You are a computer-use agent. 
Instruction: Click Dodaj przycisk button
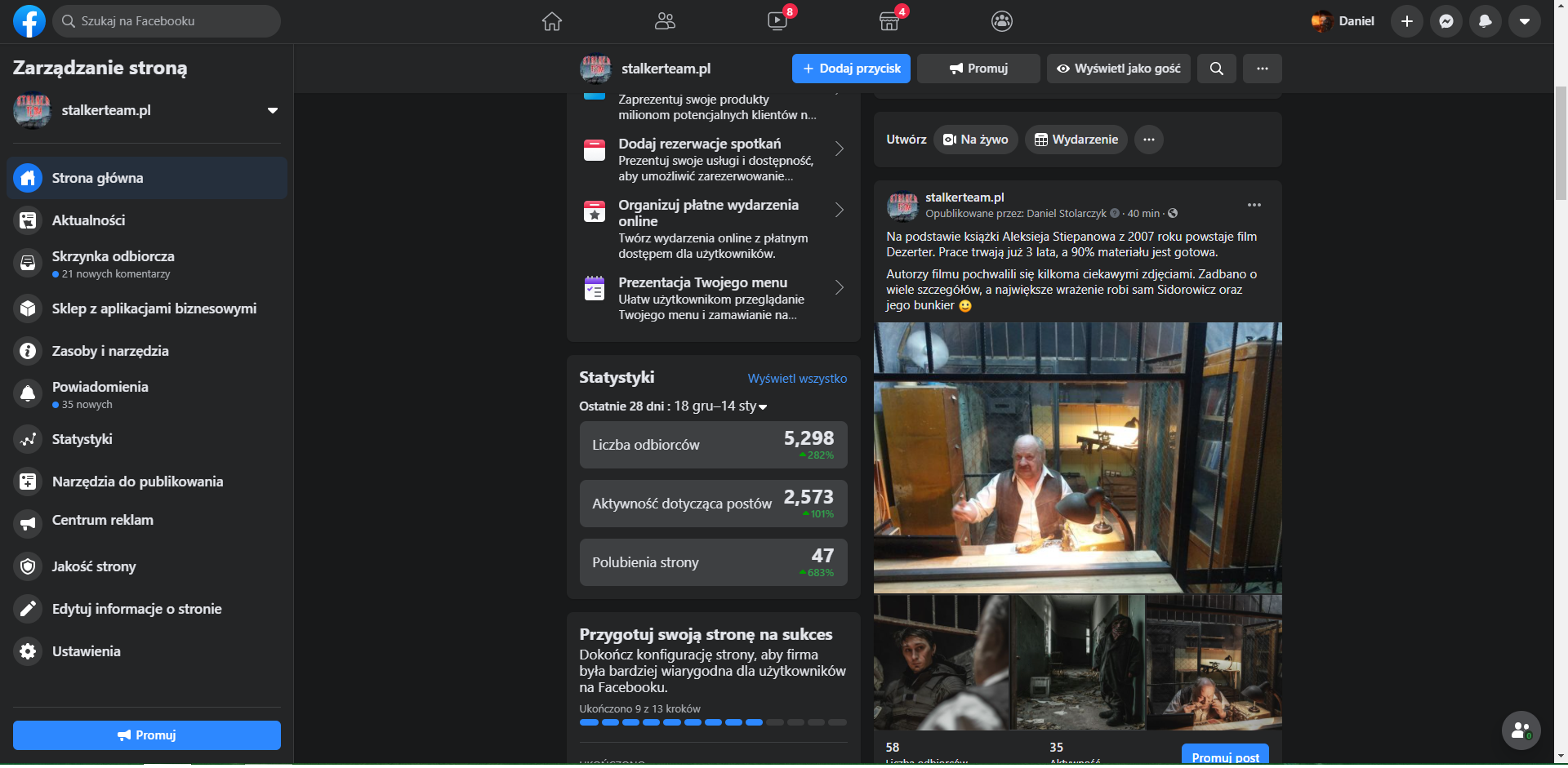pyautogui.click(x=851, y=69)
